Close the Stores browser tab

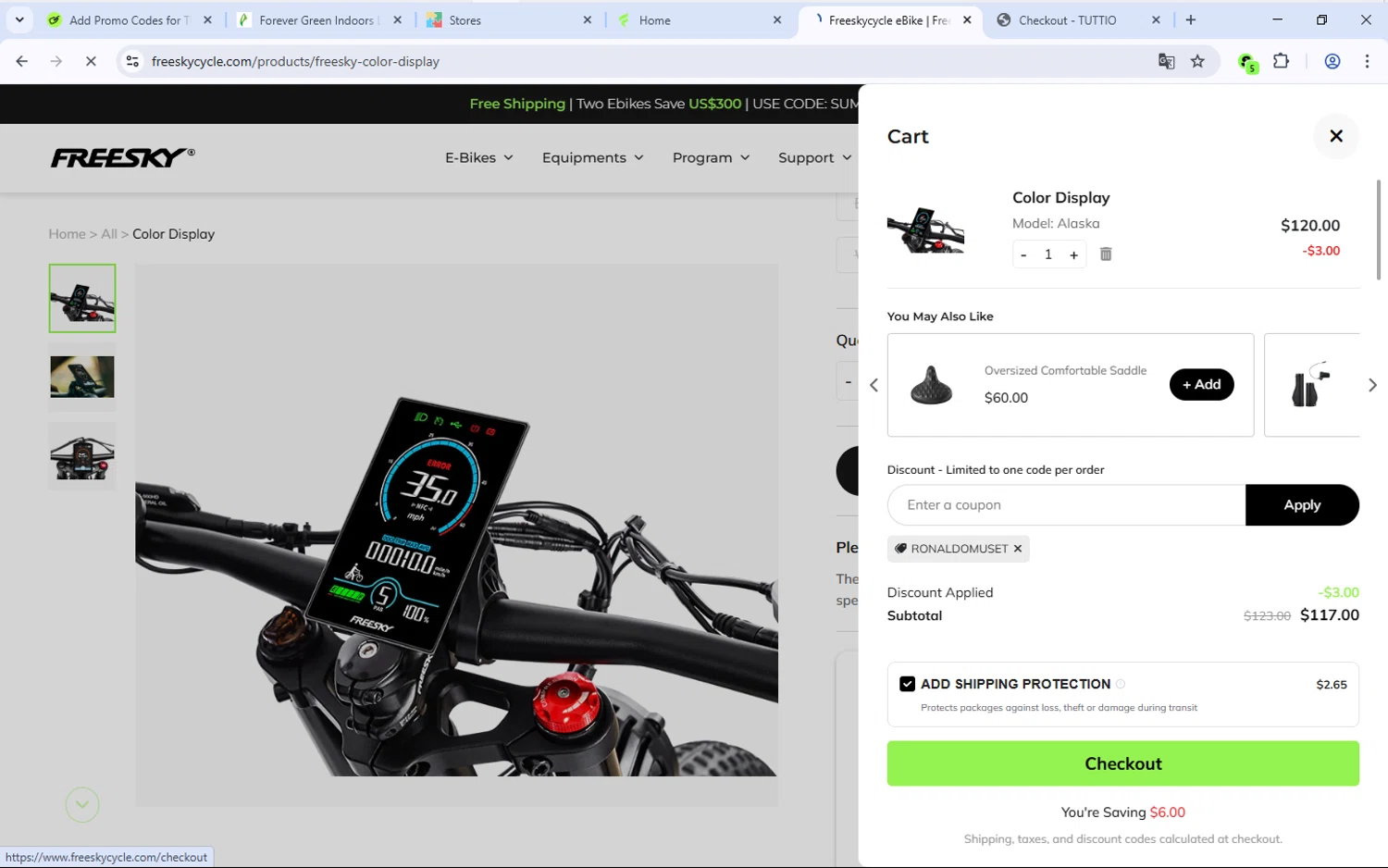coord(587,20)
